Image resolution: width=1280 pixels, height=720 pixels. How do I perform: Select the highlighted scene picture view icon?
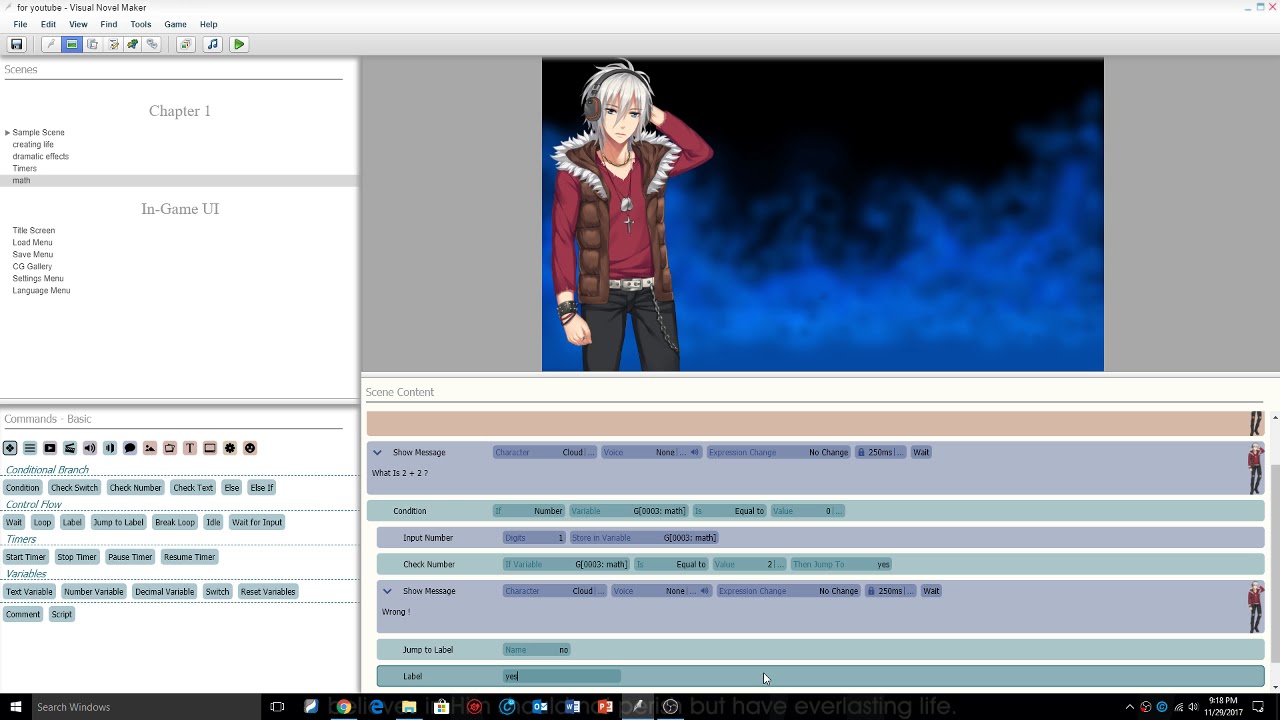click(x=72, y=44)
